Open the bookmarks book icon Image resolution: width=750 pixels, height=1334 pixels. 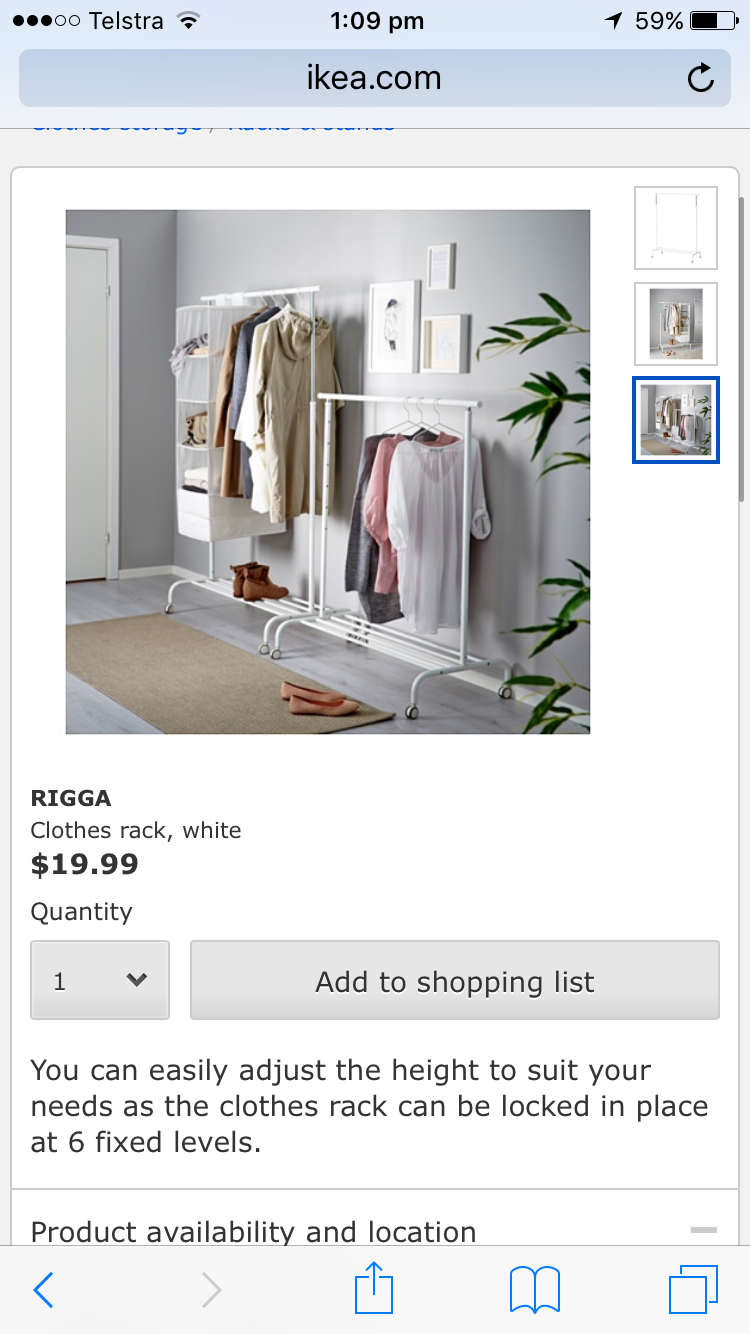point(535,1290)
